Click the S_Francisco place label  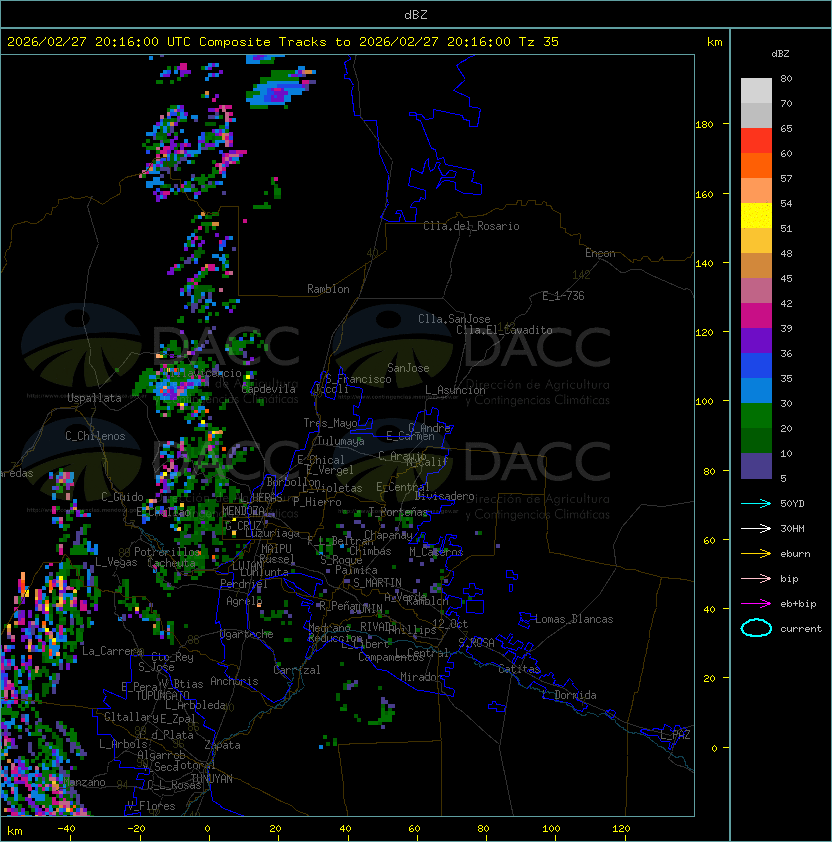[x=358, y=379]
